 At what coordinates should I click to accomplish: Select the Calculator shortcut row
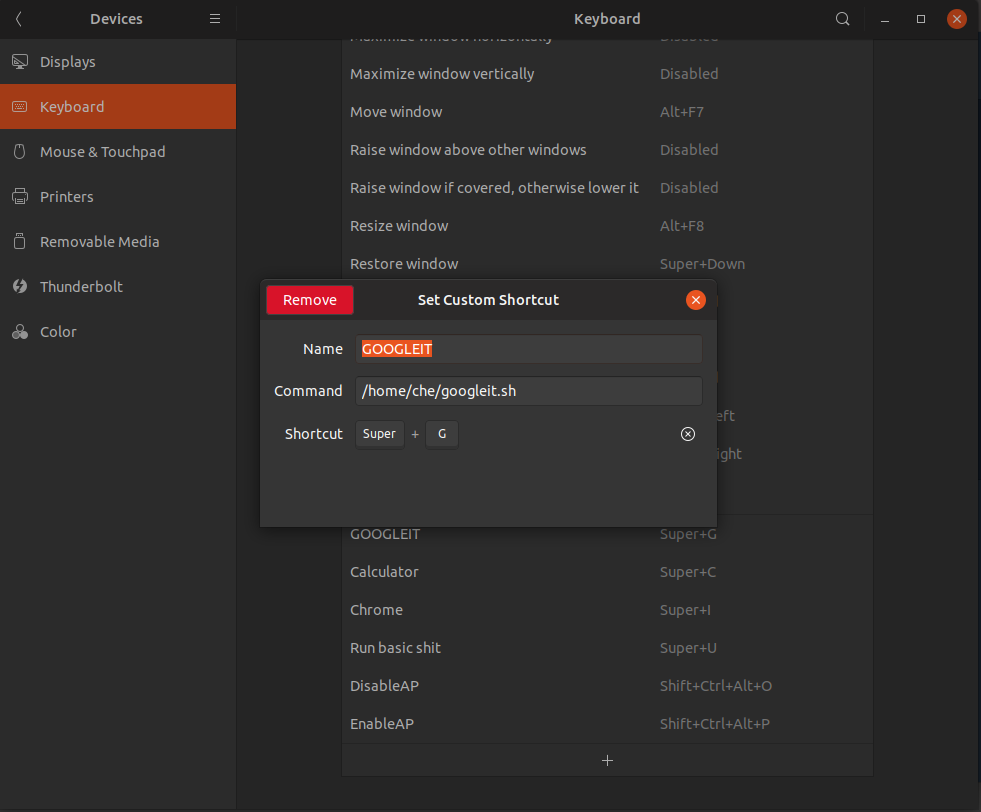(x=607, y=572)
